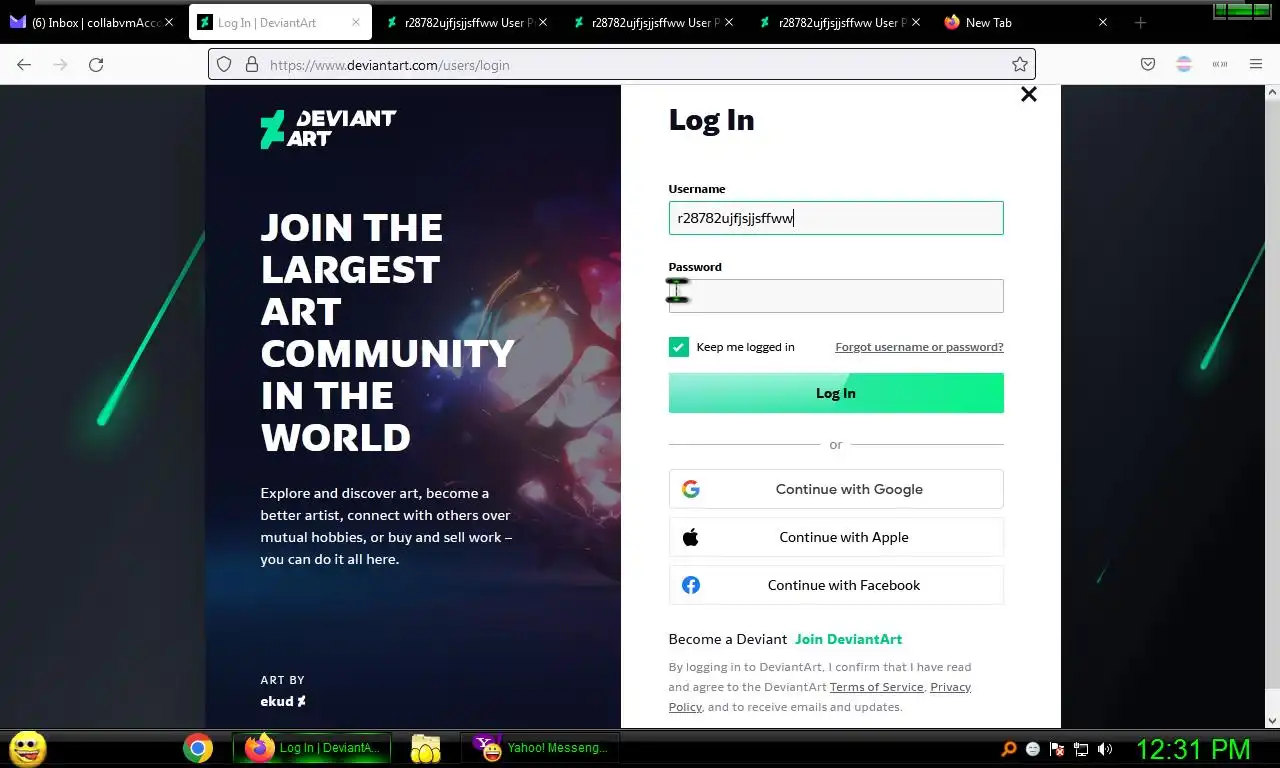Open ekud artist credit link
The image size is (1280, 768).
(283, 701)
